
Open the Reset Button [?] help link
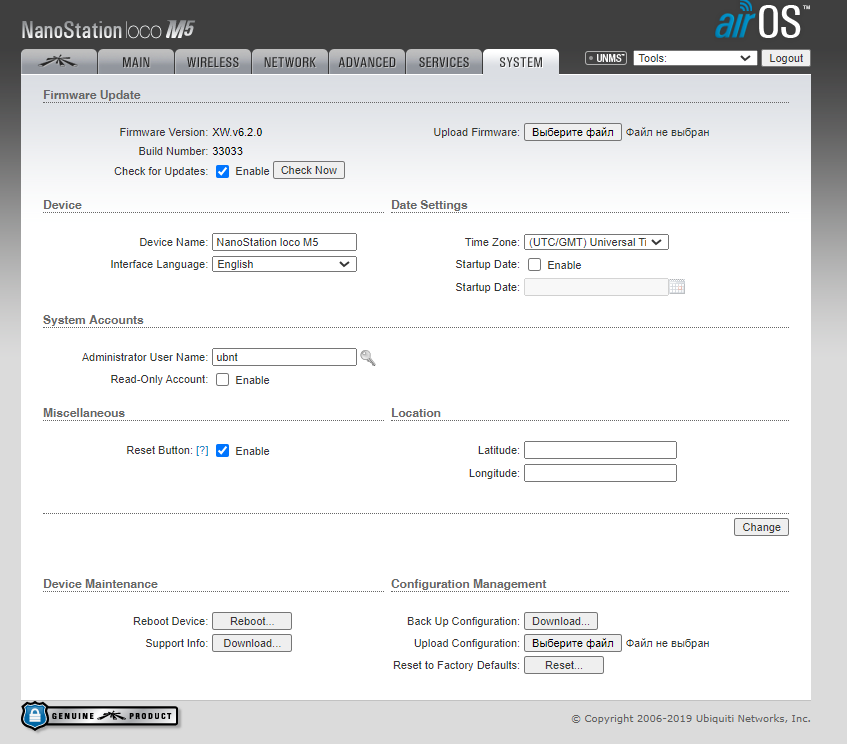point(202,451)
